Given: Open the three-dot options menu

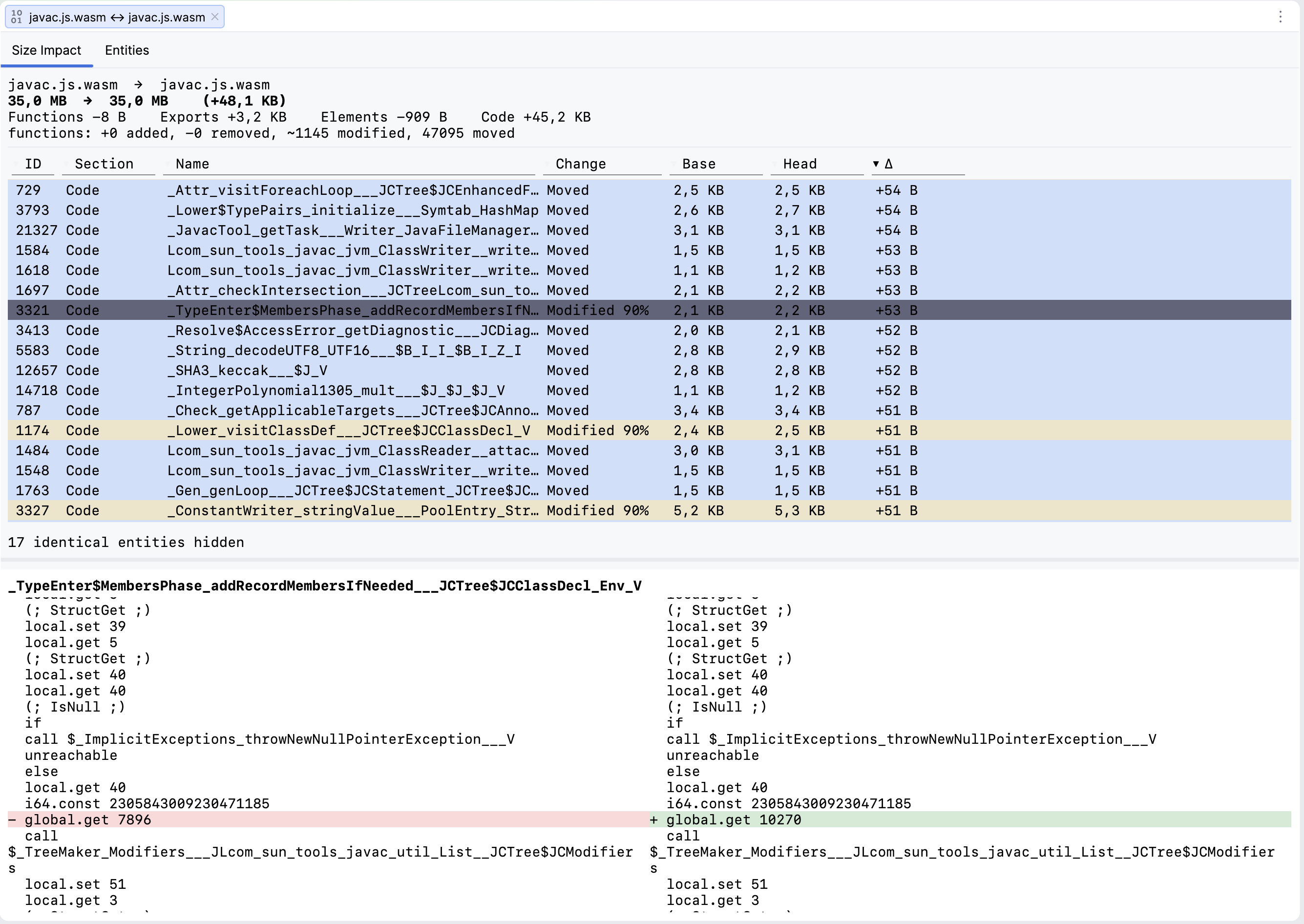Looking at the screenshot, I should (1280, 17).
